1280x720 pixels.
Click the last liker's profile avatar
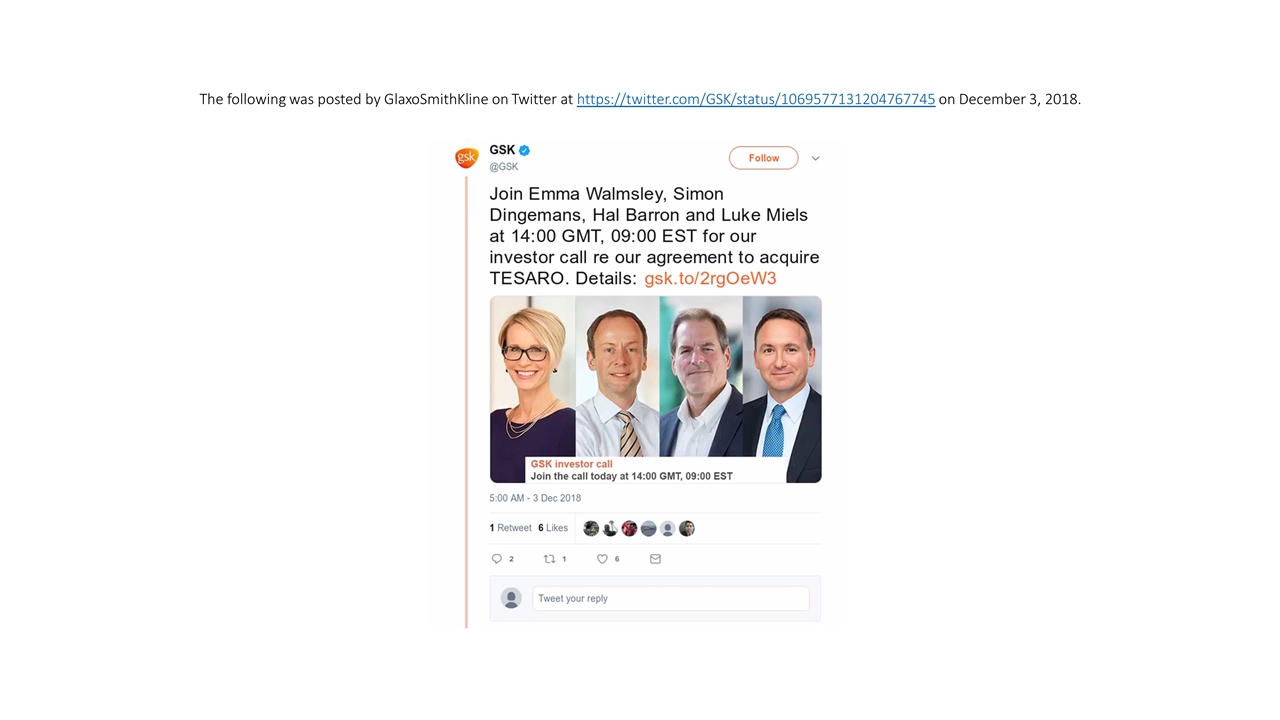click(687, 528)
